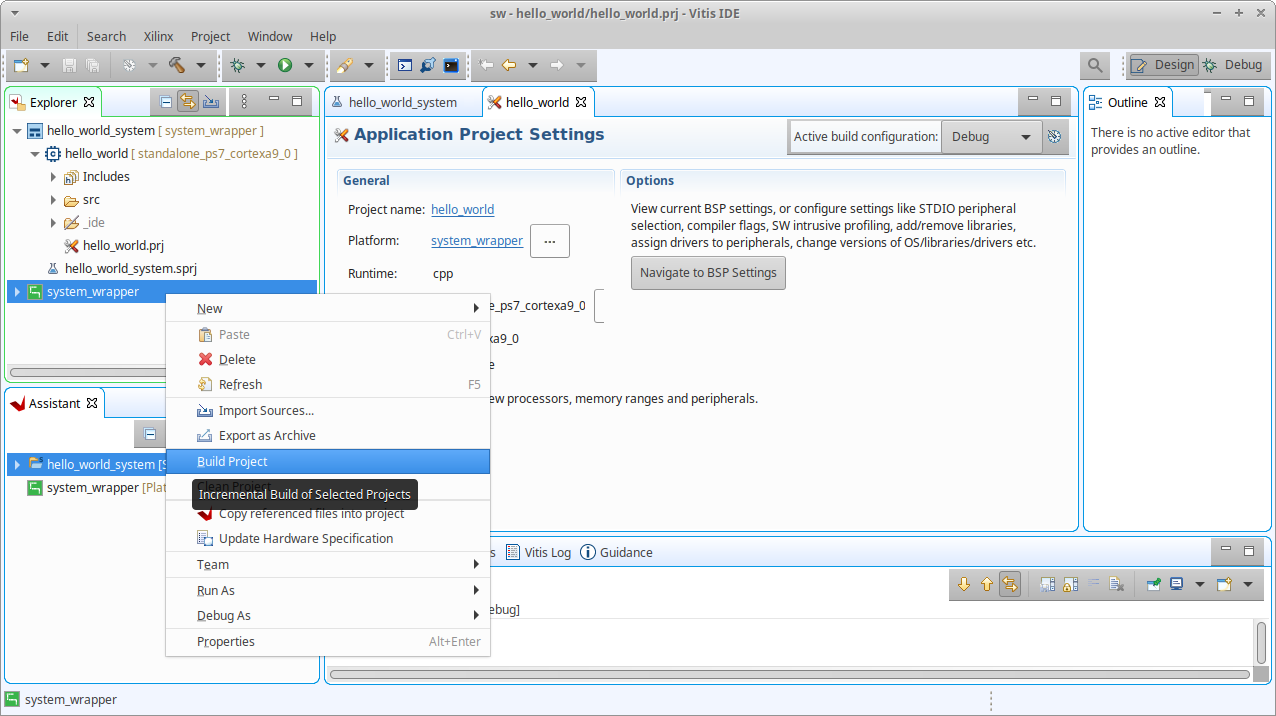Image resolution: width=1276 pixels, height=716 pixels.
Task: Collapse the hello_world_system tree node
Action: (17, 131)
